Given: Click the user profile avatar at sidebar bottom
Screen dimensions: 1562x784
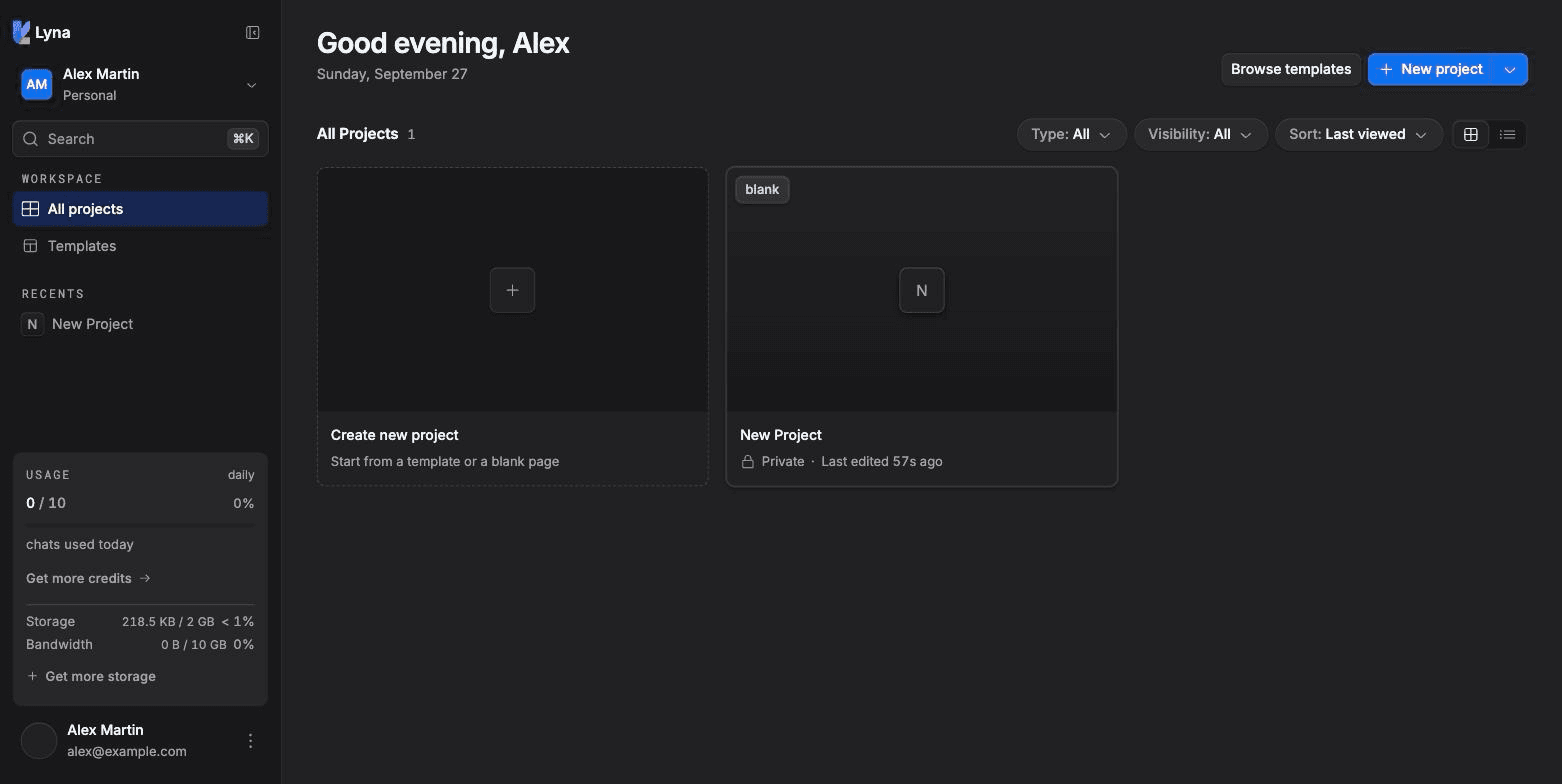Looking at the screenshot, I should click(x=39, y=741).
